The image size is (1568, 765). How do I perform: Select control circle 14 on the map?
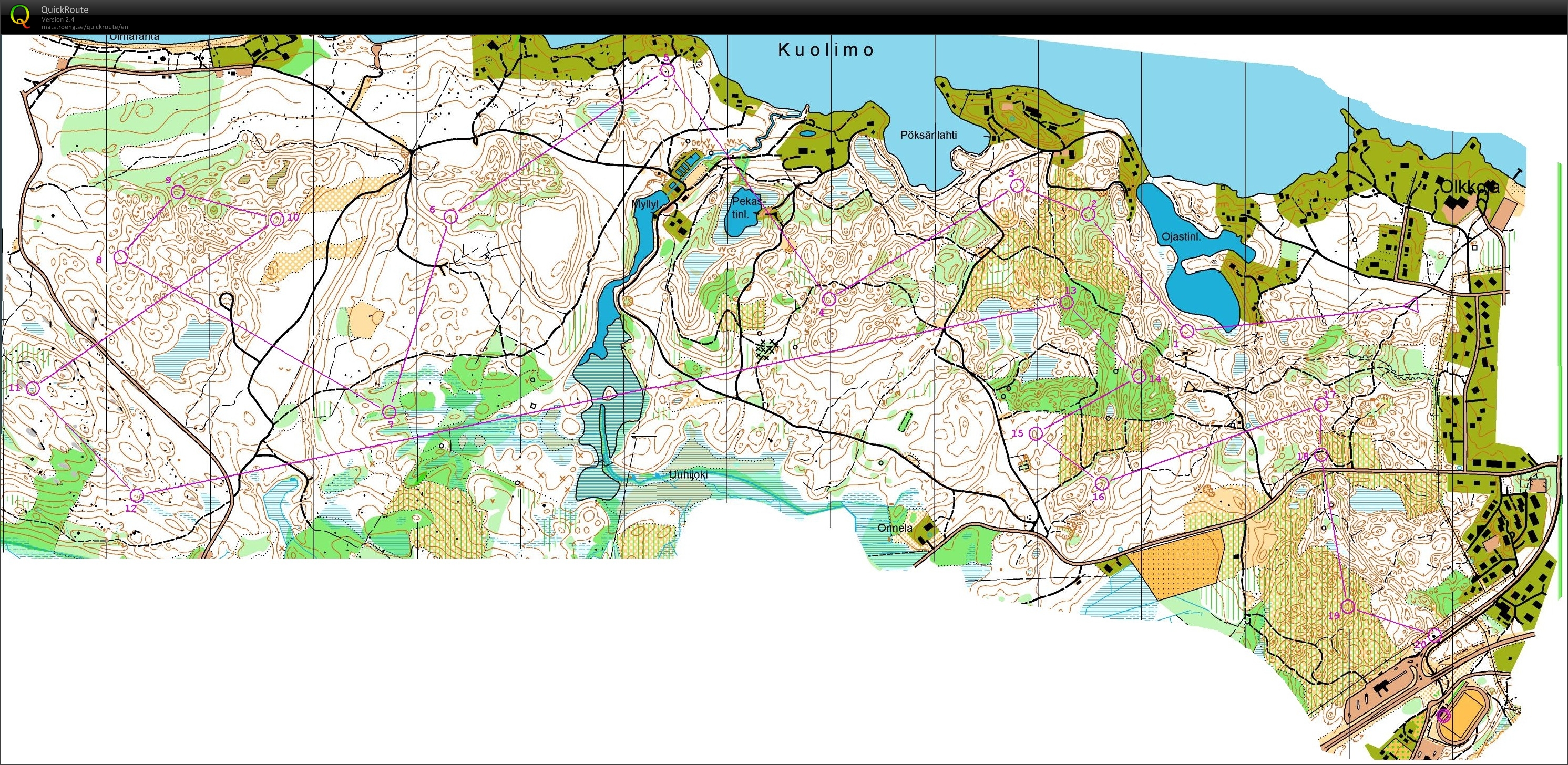point(1140,376)
